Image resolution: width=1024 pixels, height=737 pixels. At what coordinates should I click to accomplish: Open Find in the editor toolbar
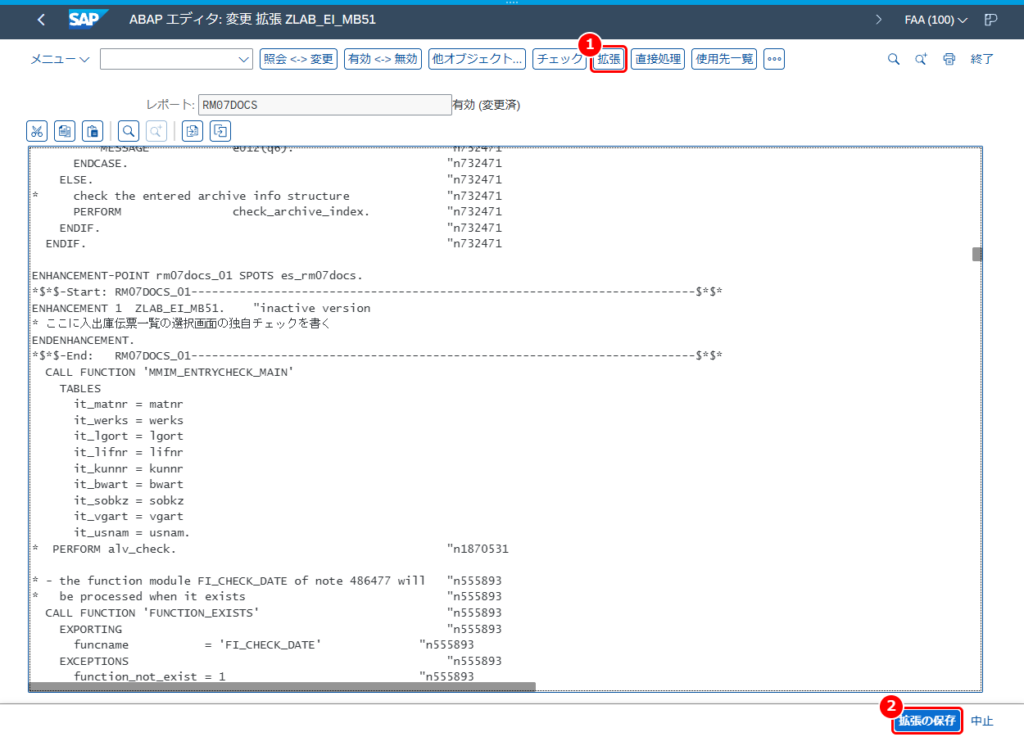[x=129, y=131]
